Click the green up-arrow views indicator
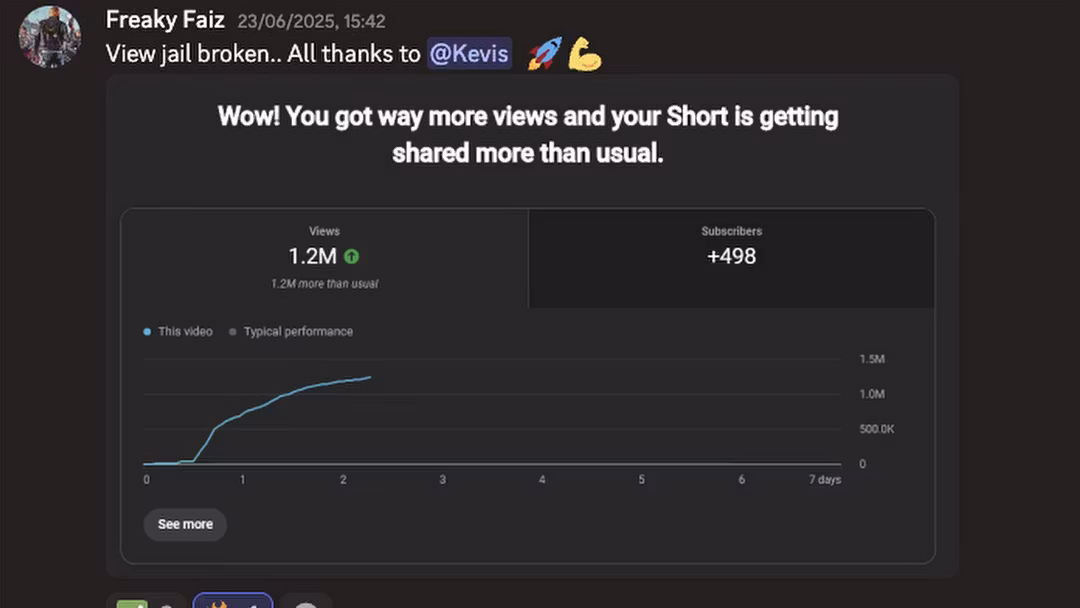The height and width of the screenshot is (608, 1080). coord(351,257)
